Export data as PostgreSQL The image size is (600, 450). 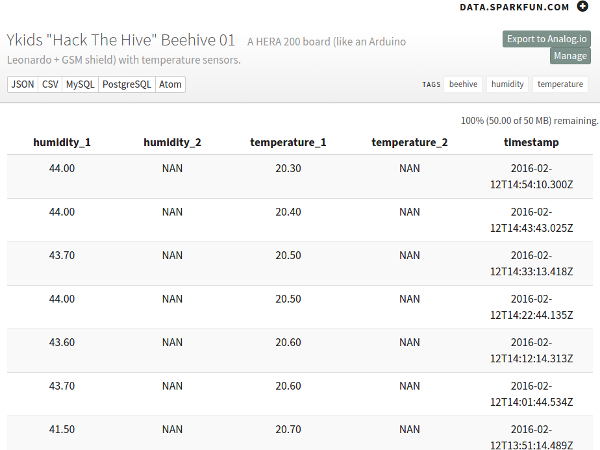tap(127, 85)
